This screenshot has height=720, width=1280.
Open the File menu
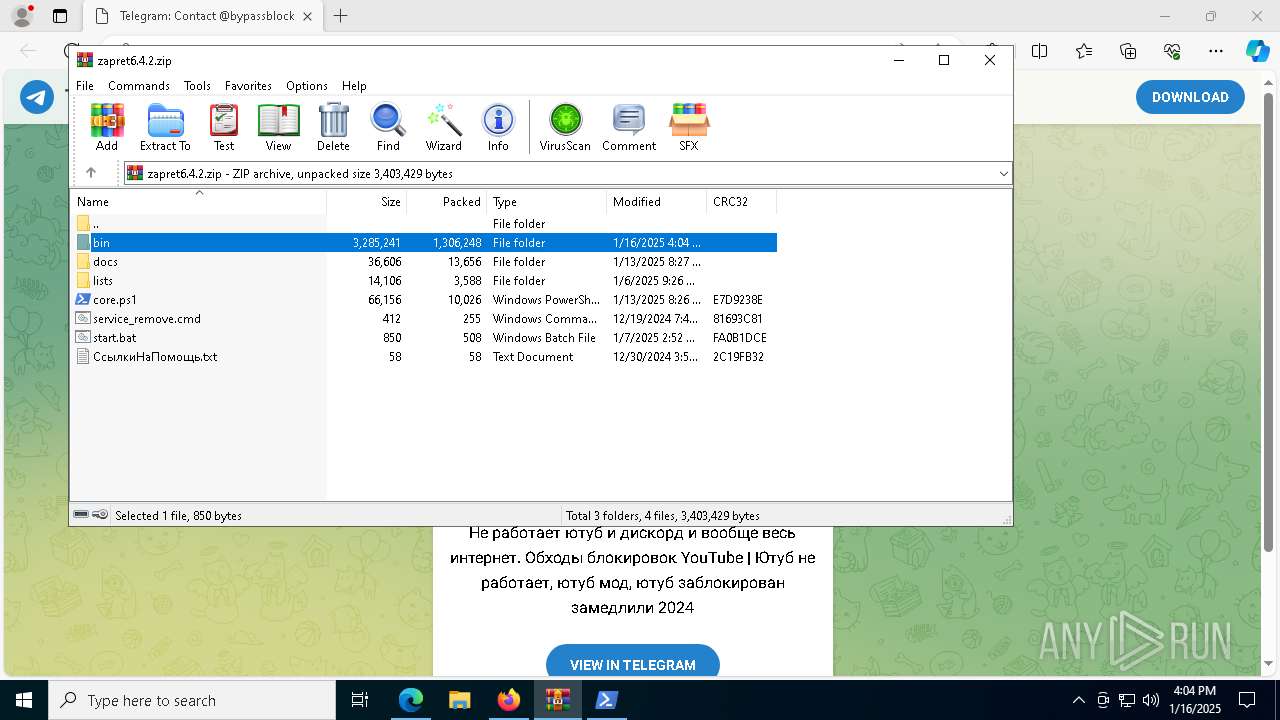click(85, 86)
